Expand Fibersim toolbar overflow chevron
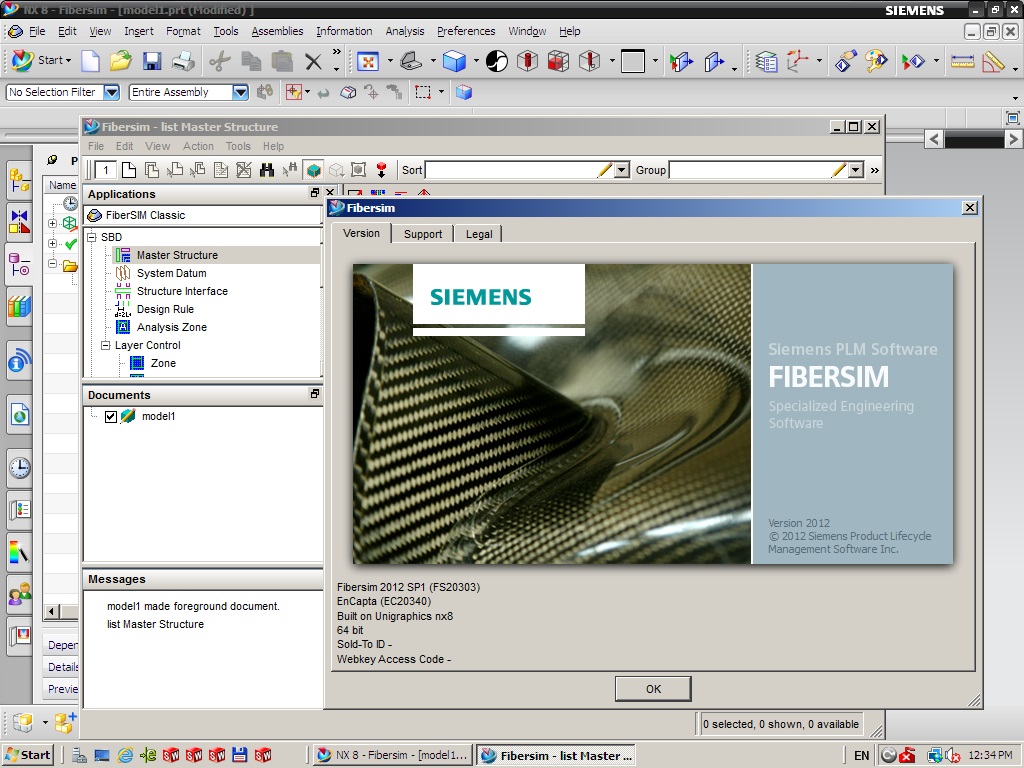1024x768 pixels. click(x=874, y=170)
